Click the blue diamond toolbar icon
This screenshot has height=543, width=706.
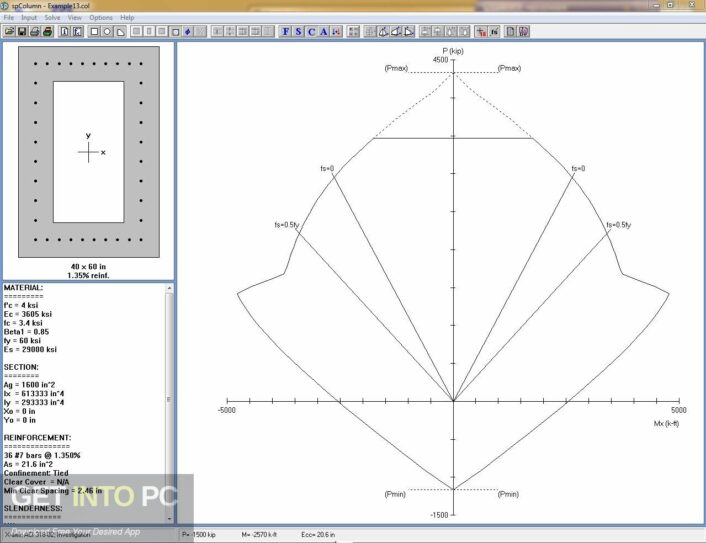pos(188,32)
